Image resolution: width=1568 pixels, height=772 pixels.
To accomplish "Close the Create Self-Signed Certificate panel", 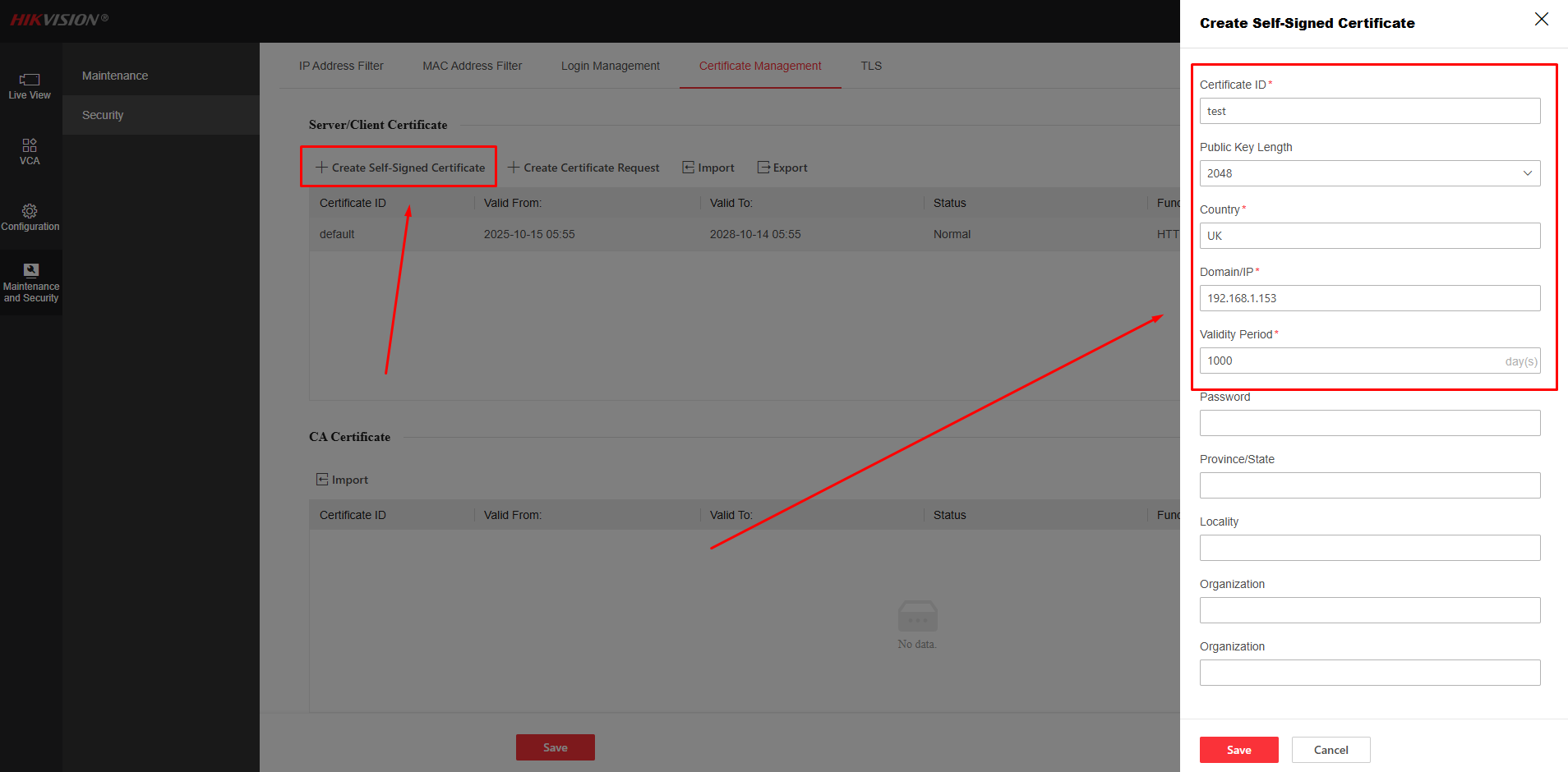I will (x=1541, y=20).
